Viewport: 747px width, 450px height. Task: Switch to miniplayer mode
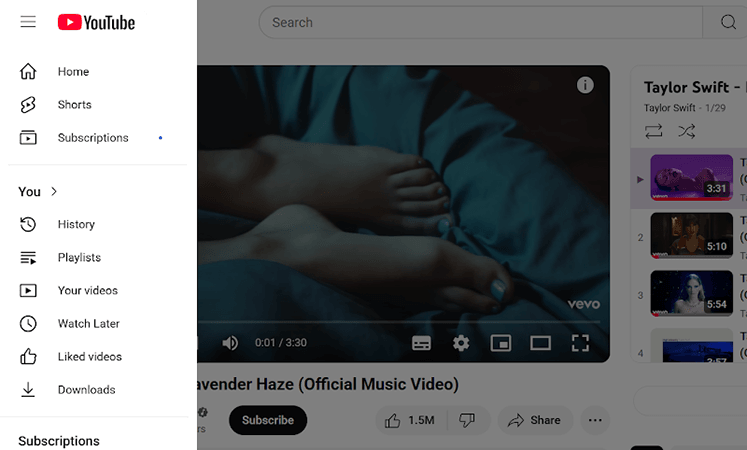pyautogui.click(x=501, y=343)
